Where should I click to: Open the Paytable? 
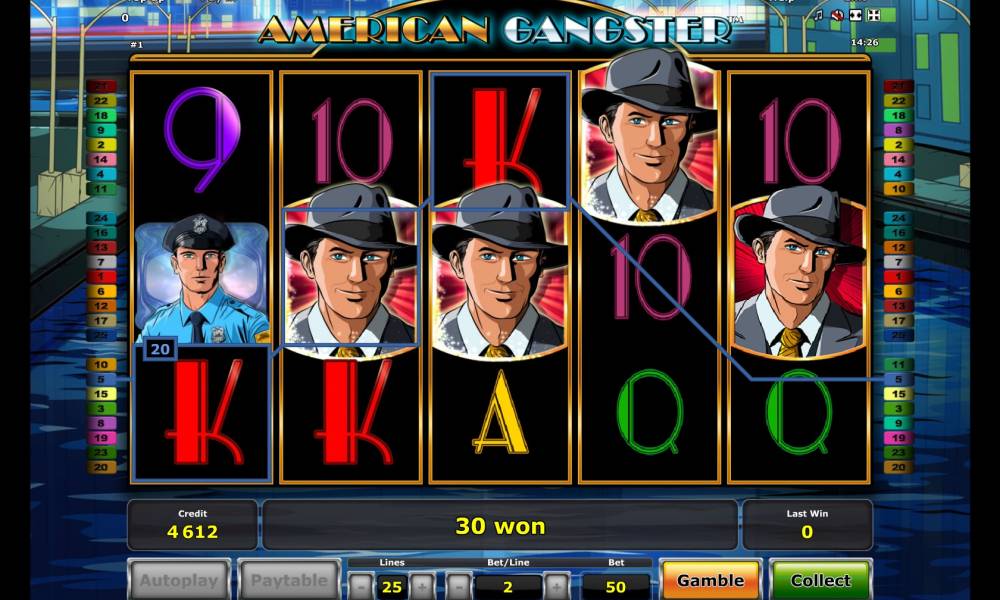(289, 580)
